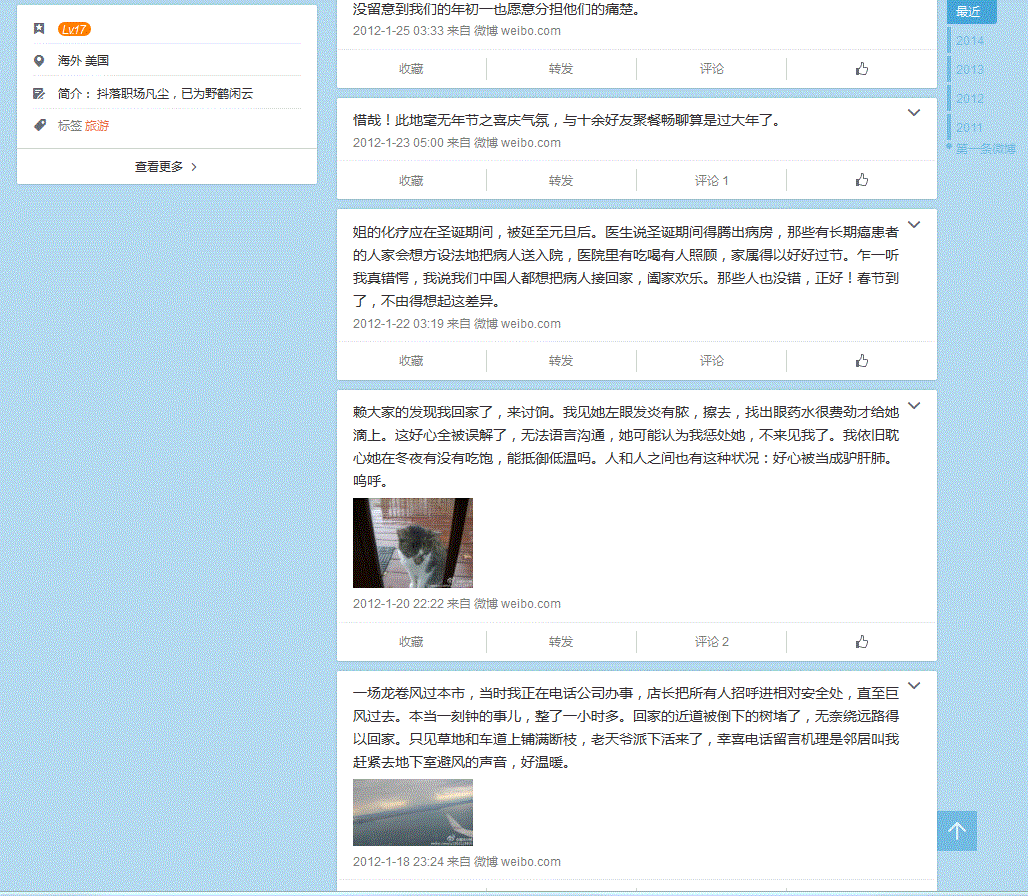Like the post dated 2012-1-25
This screenshot has height=896, width=1028.
click(x=861, y=69)
